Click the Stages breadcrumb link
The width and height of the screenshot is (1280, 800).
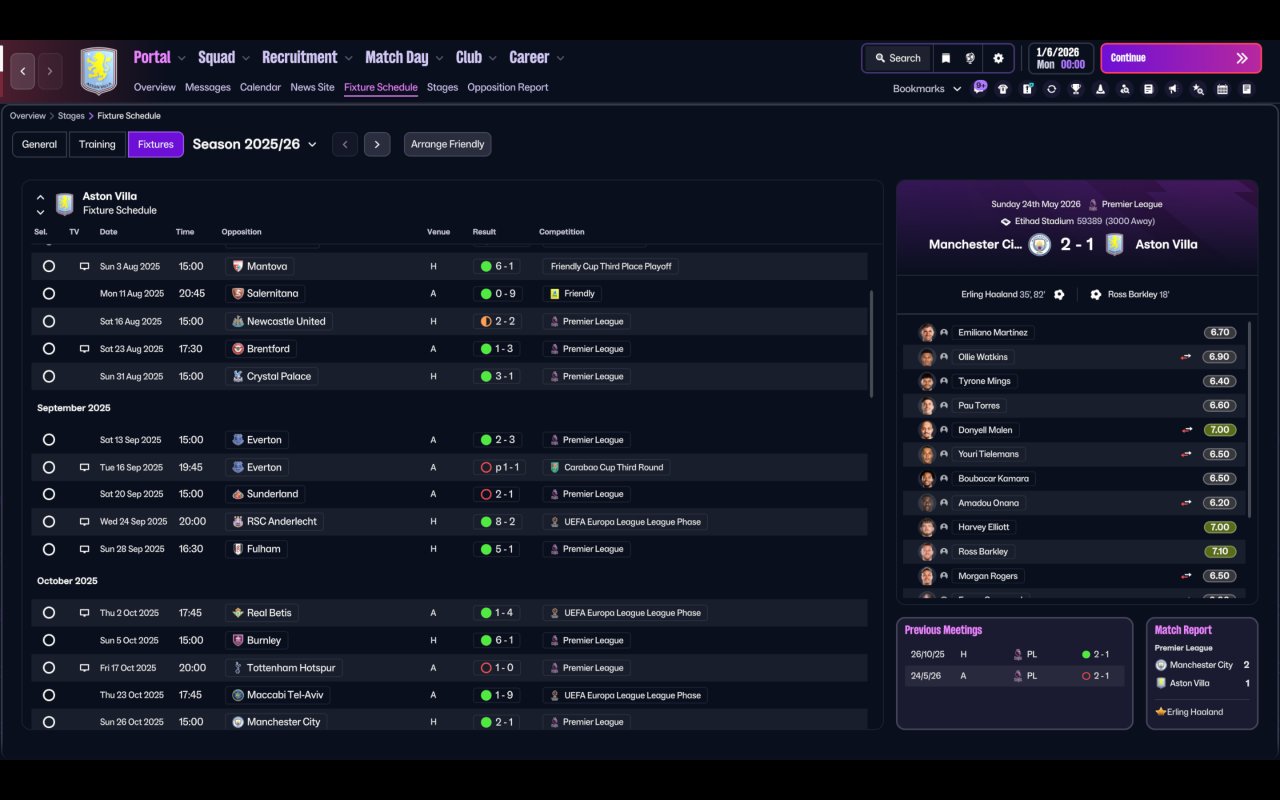coord(71,116)
